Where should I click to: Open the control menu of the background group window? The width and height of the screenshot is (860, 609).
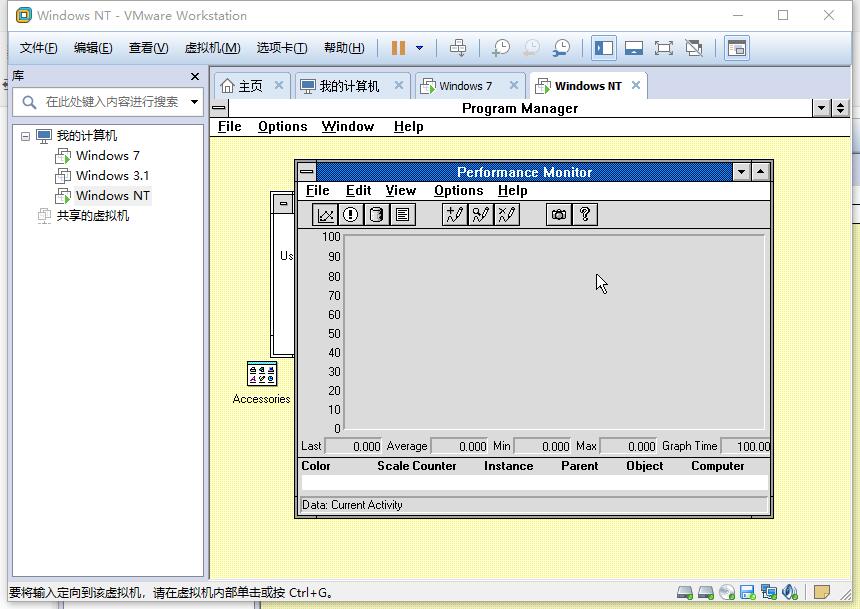(x=284, y=204)
